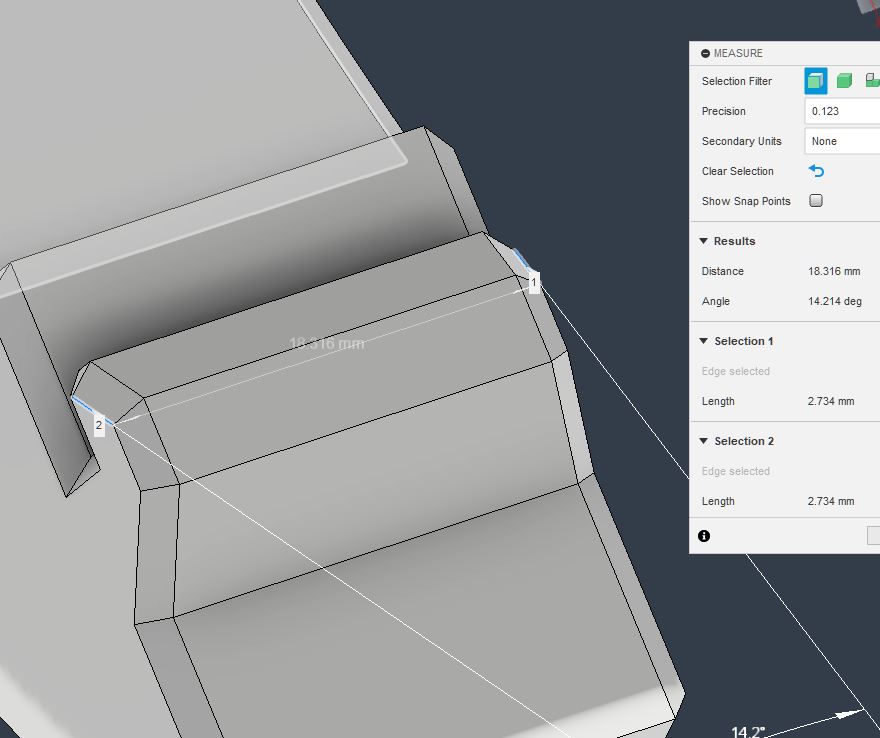Click the Selection 1 Length value
The image size is (880, 738).
pos(831,401)
